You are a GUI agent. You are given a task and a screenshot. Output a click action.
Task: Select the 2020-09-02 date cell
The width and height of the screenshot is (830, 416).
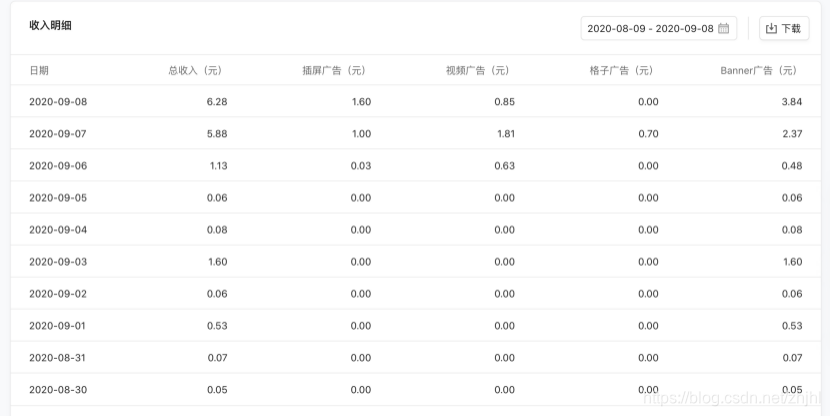click(x=58, y=294)
